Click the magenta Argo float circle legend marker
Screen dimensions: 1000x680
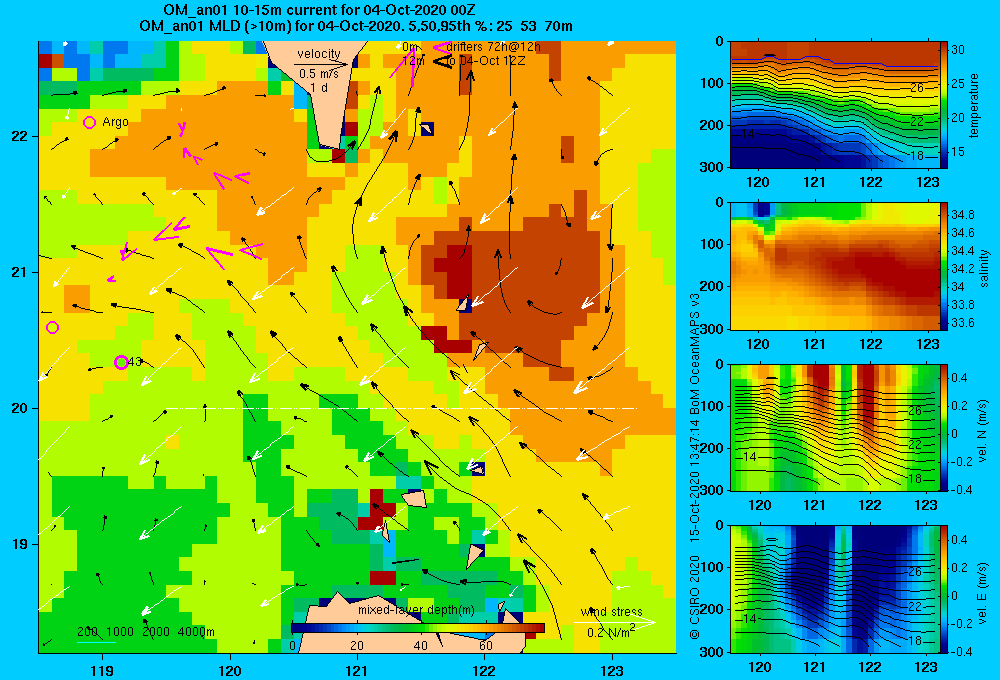[89, 122]
